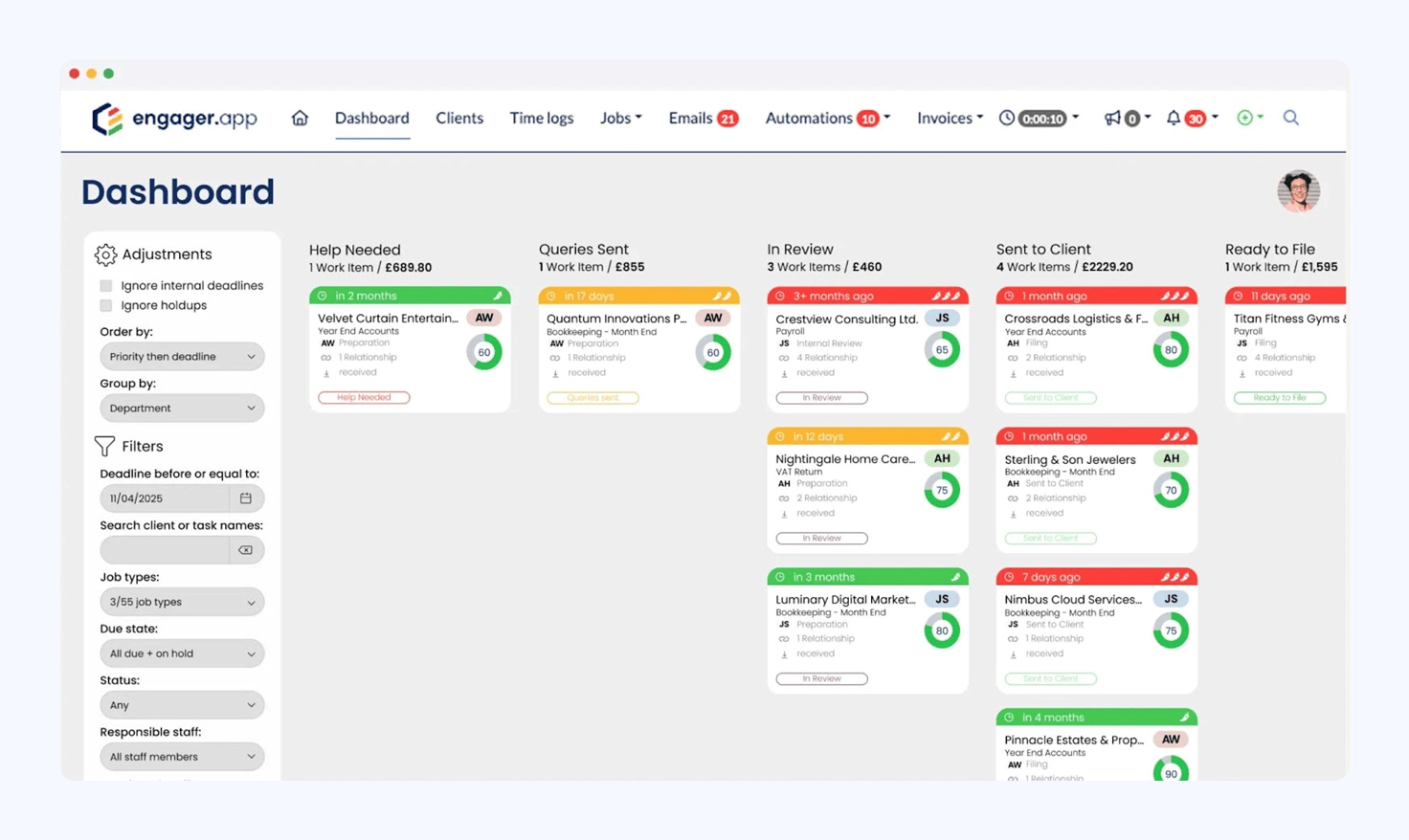Click the Sent to Client column header
This screenshot has height=840, width=1409.
tap(1043, 249)
